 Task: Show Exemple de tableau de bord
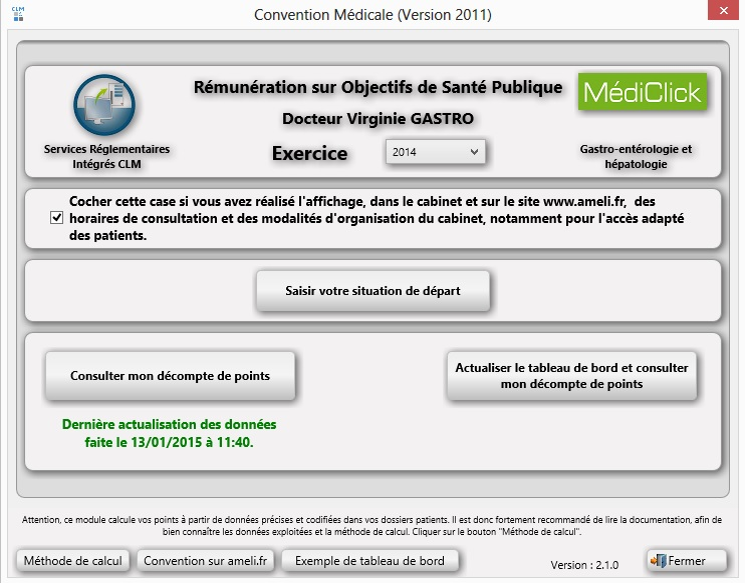[370, 561]
